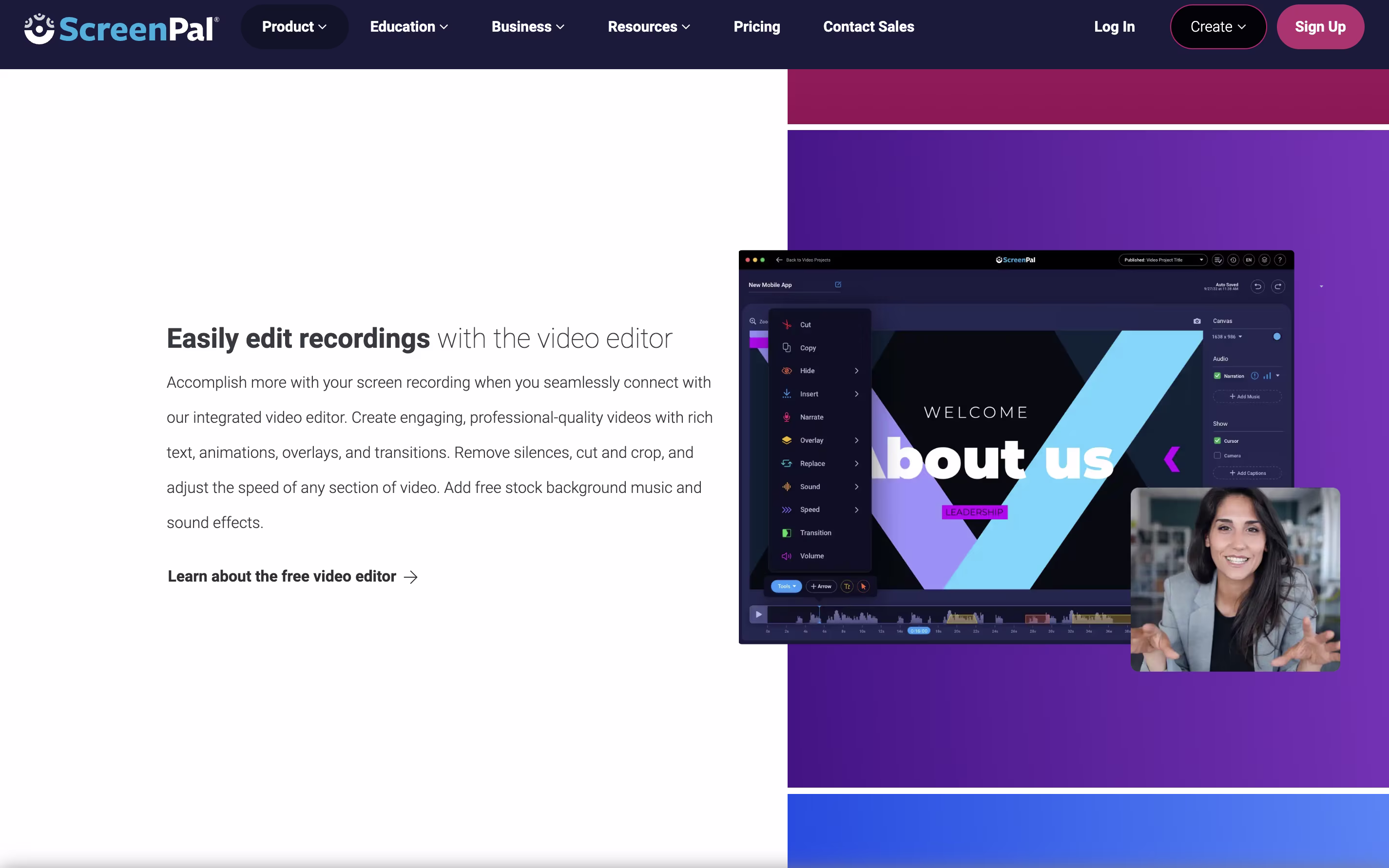This screenshot has height=868, width=1389.
Task: Click the Replace arrows icon
Action: click(787, 463)
